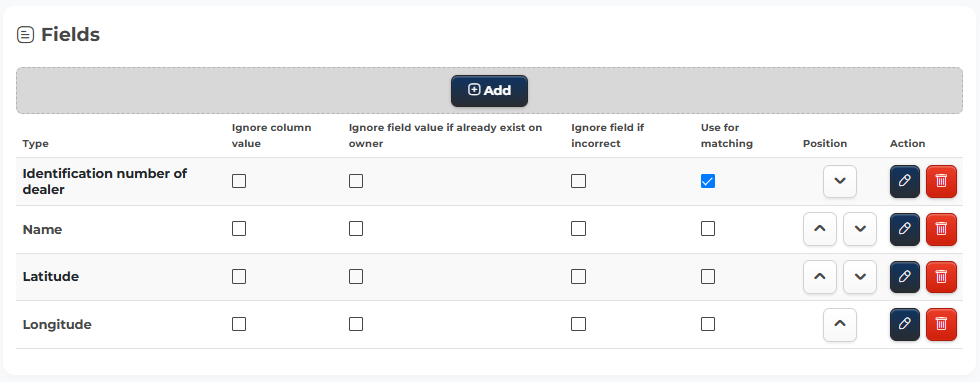
Task: Edit the Latitude field
Action: (x=904, y=277)
